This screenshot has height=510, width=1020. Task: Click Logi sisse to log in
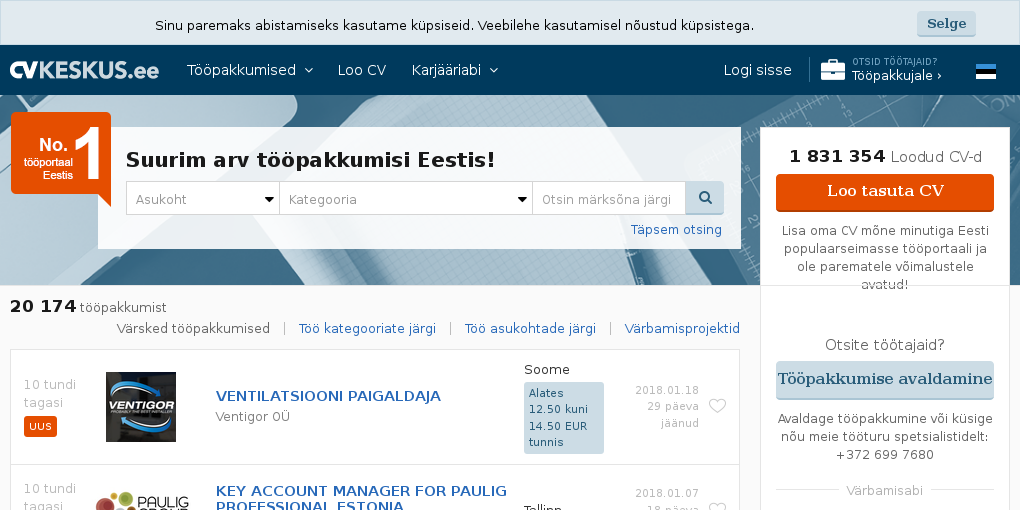(757, 70)
